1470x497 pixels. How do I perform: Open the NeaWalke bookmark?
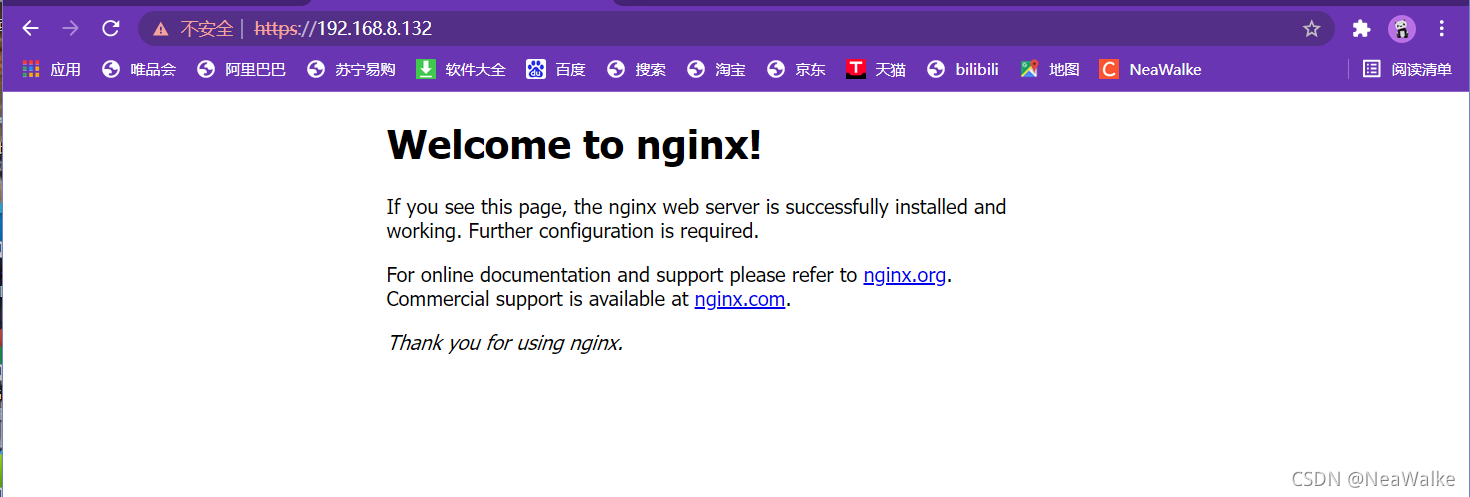point(1151,69)
